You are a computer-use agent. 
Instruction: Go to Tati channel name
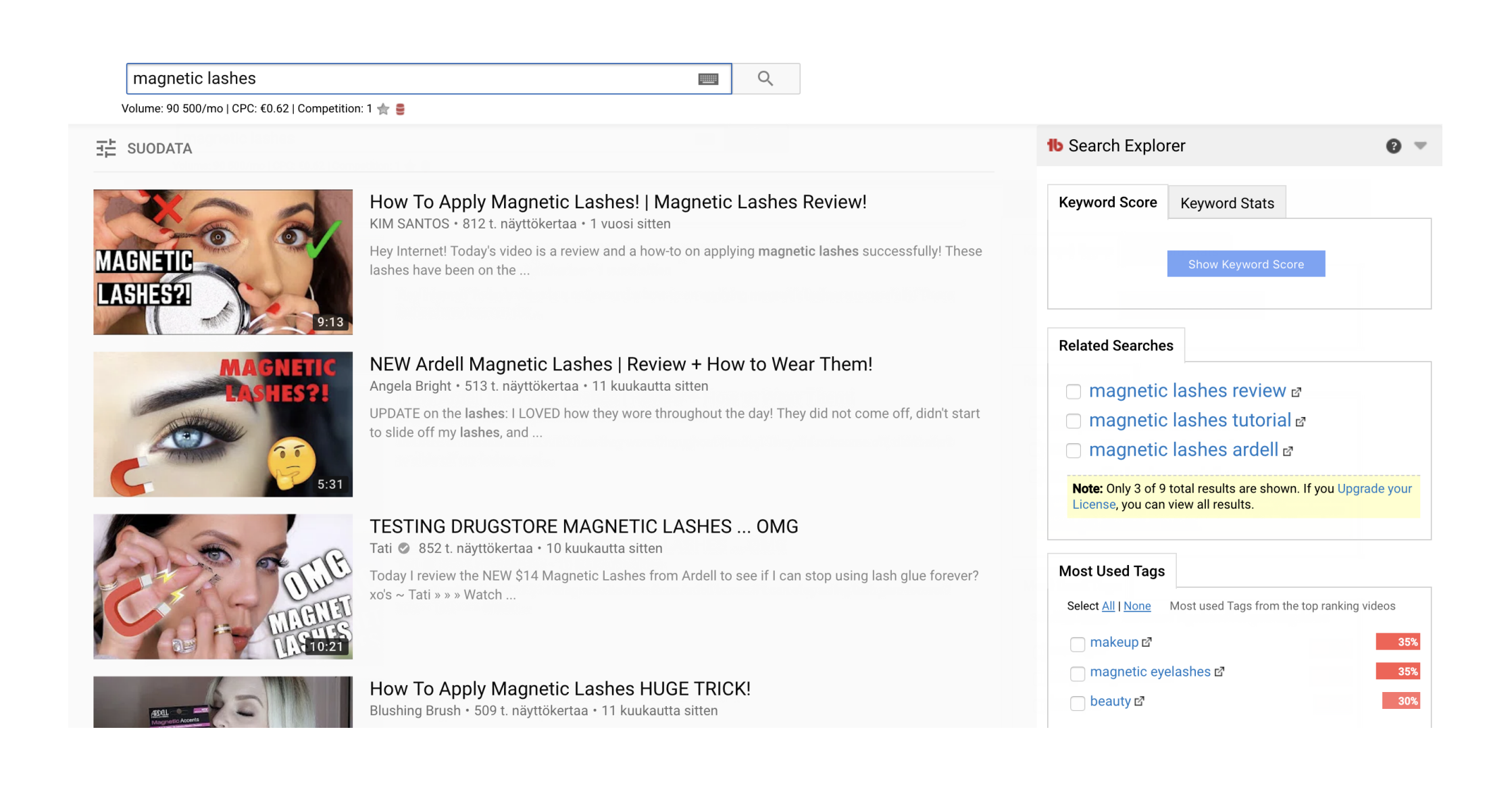[380, 548]
